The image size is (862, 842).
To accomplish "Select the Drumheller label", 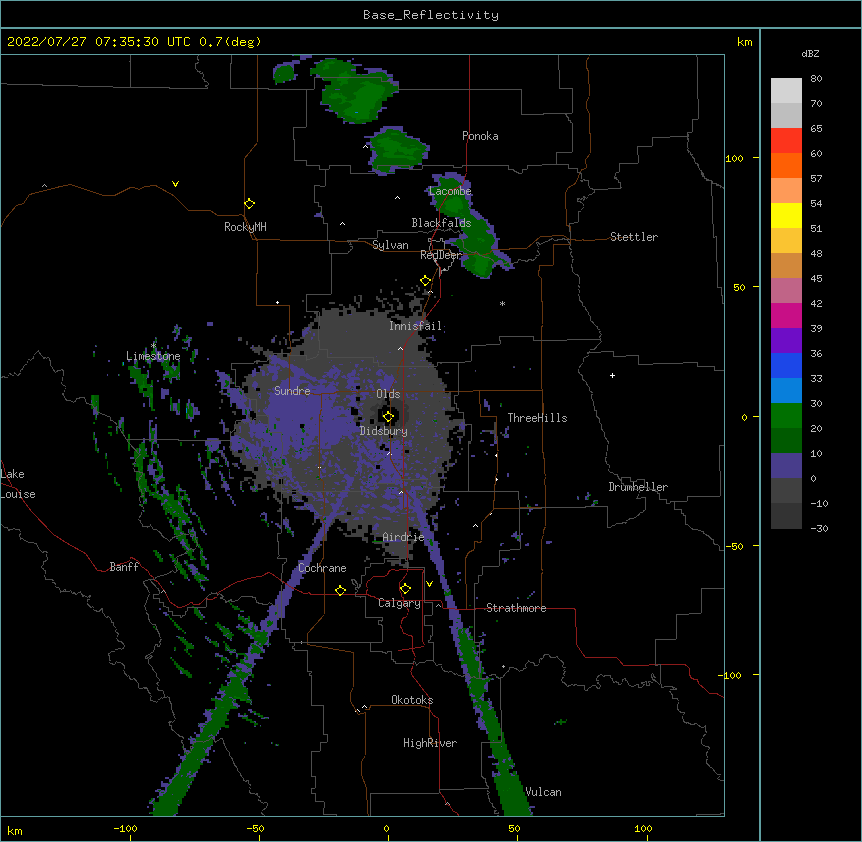I will tap(638, 487).
